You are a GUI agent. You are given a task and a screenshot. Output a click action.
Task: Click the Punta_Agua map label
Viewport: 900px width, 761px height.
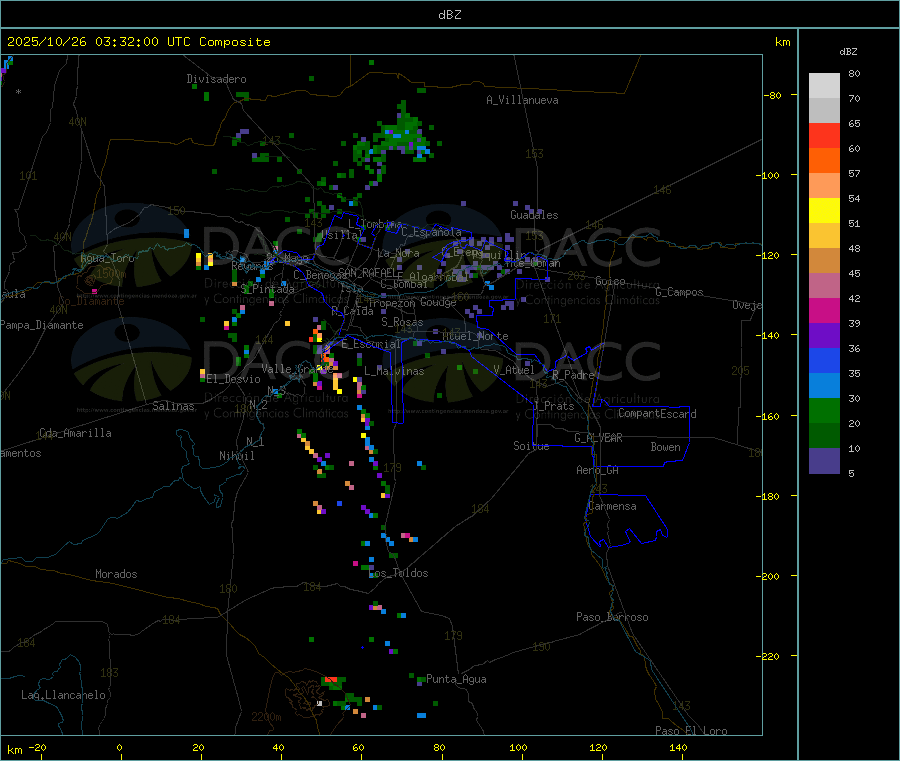pos(456,680)
